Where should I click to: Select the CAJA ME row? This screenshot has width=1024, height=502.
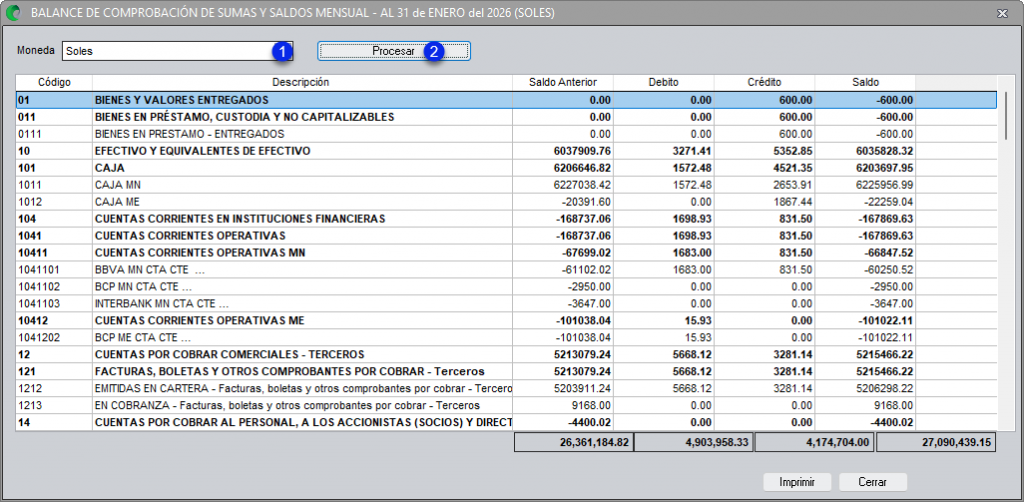click(506, 202)
